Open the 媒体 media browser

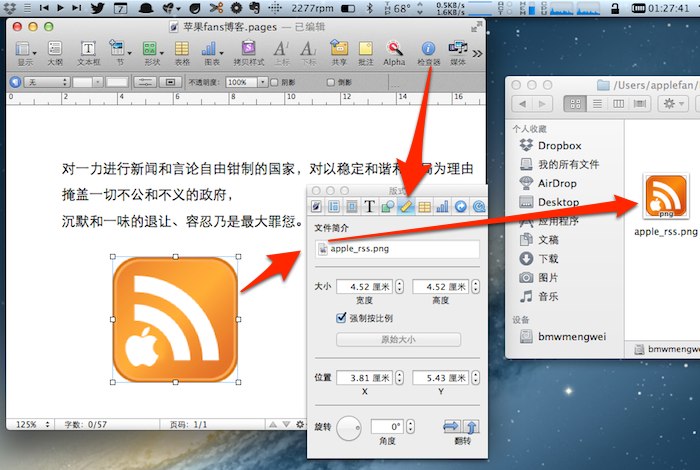[x=458, y=53]
